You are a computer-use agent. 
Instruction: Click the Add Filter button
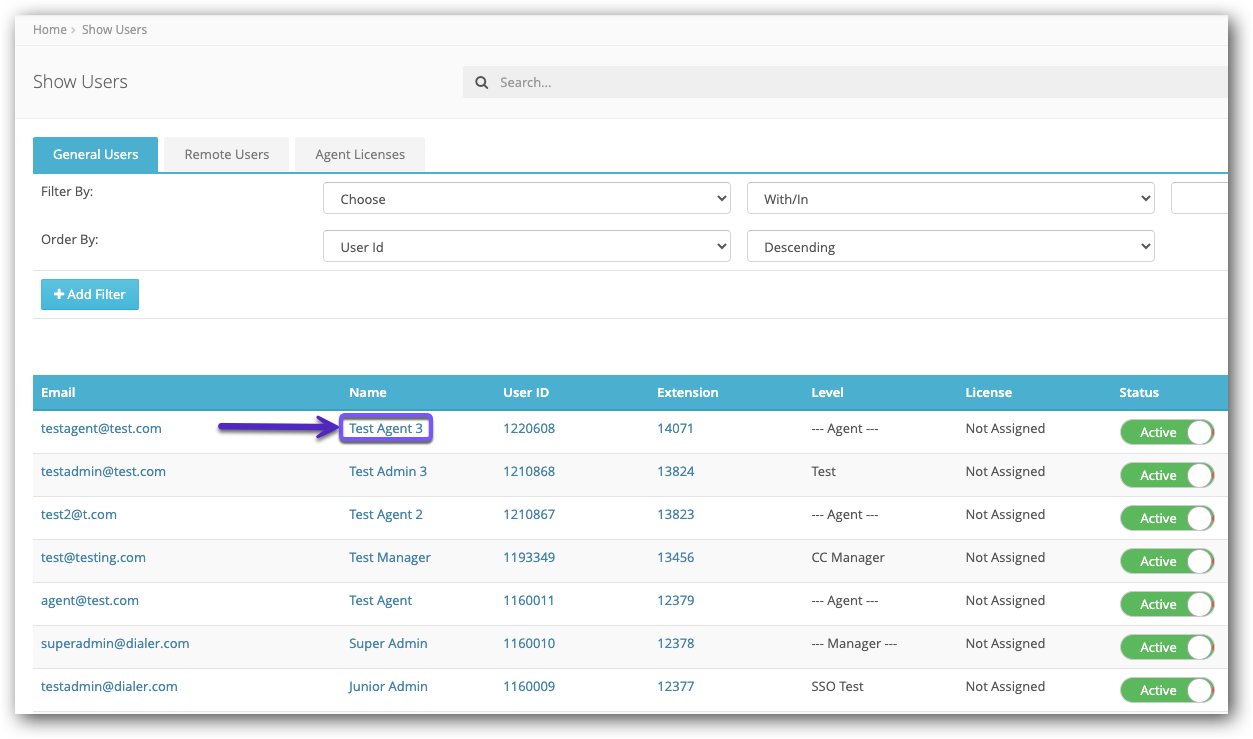coord(90,294)
